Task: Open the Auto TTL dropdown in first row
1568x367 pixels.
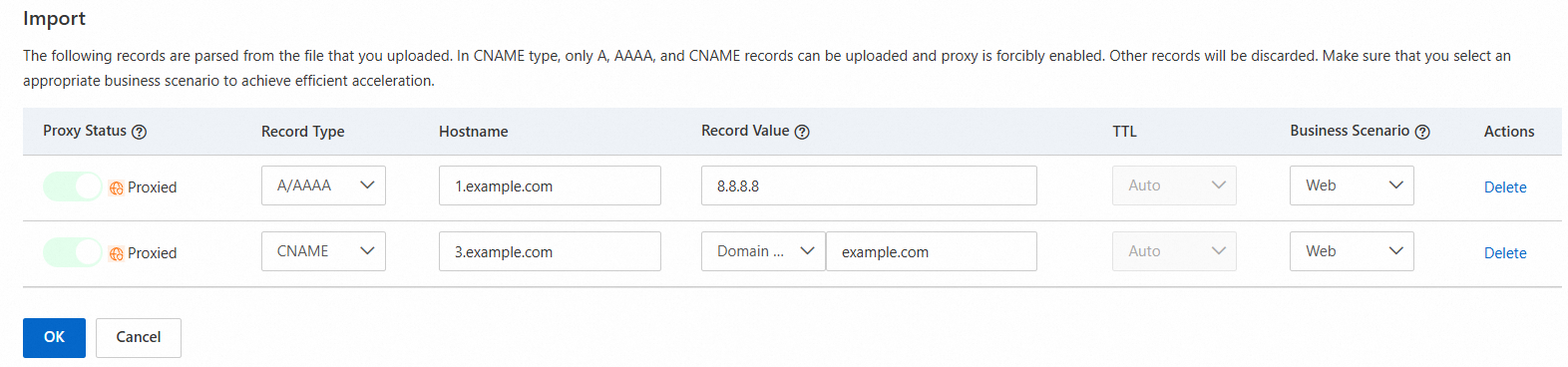Action: pyautogui.click(x=1174, y=185)
